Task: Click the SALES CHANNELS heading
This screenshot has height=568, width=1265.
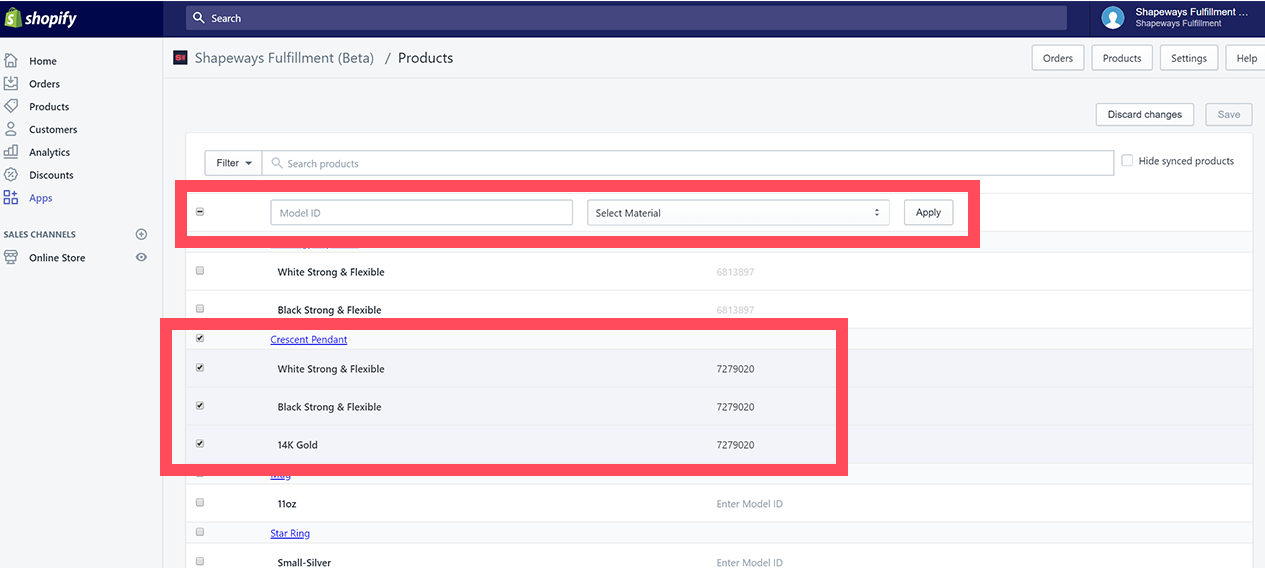Action: (39, 234)
